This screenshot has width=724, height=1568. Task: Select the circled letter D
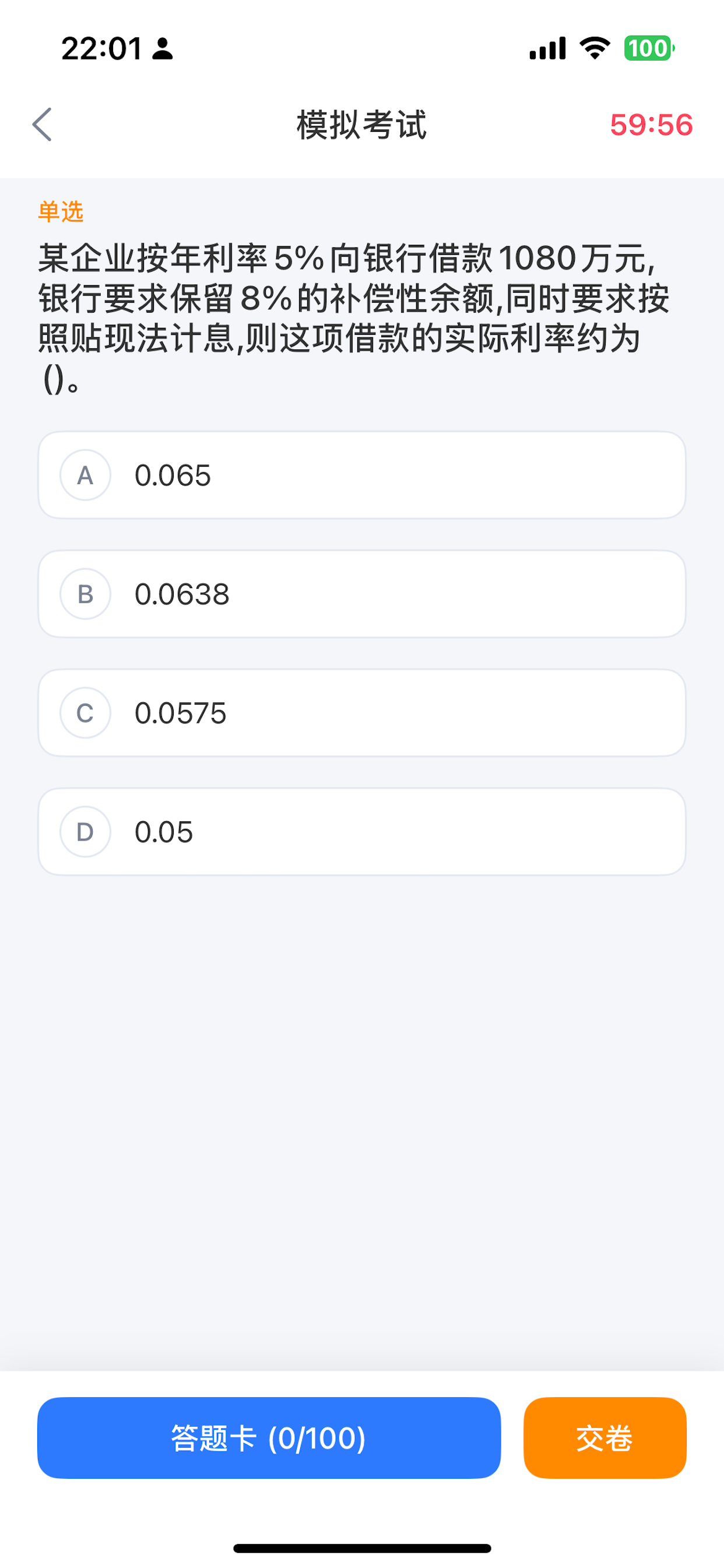coord(85,831)
